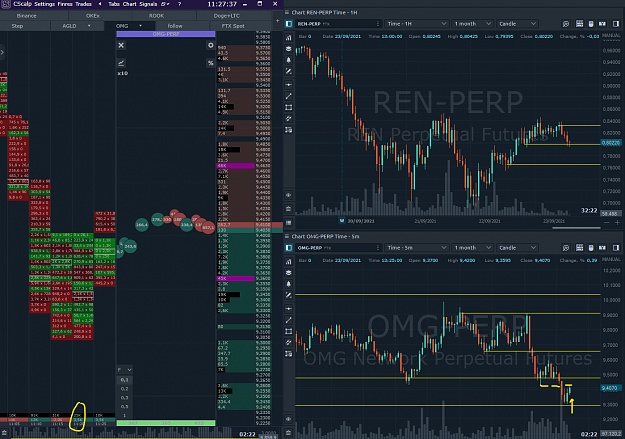Open OMG-PERP order book gear settings
The width and height of the screenshot is (625, 439).
click(210, 45)
